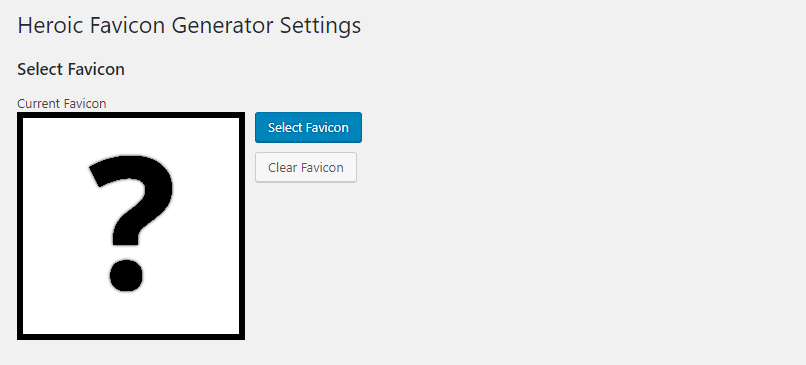Click the dot of the question mark
This screenshot has height=365, width=806.
coord(126,276)
